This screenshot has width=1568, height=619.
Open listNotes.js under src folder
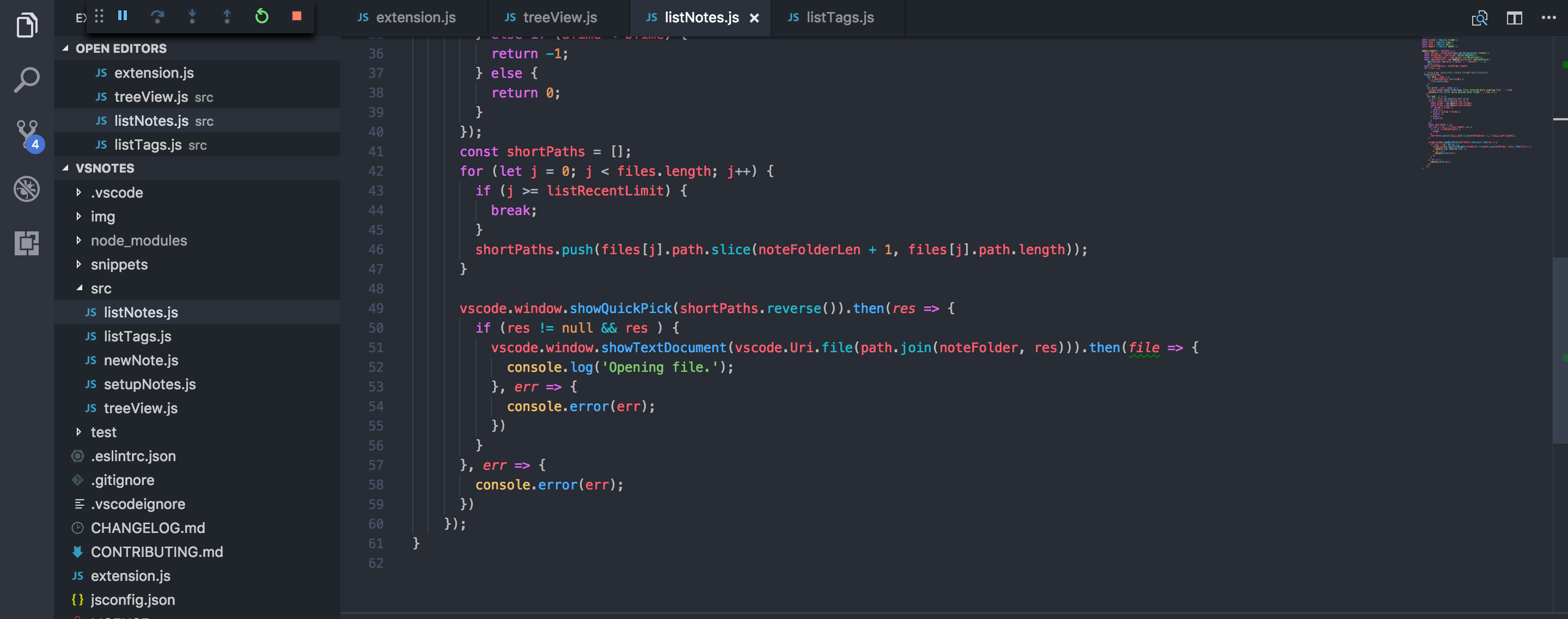tap(197, 312)
